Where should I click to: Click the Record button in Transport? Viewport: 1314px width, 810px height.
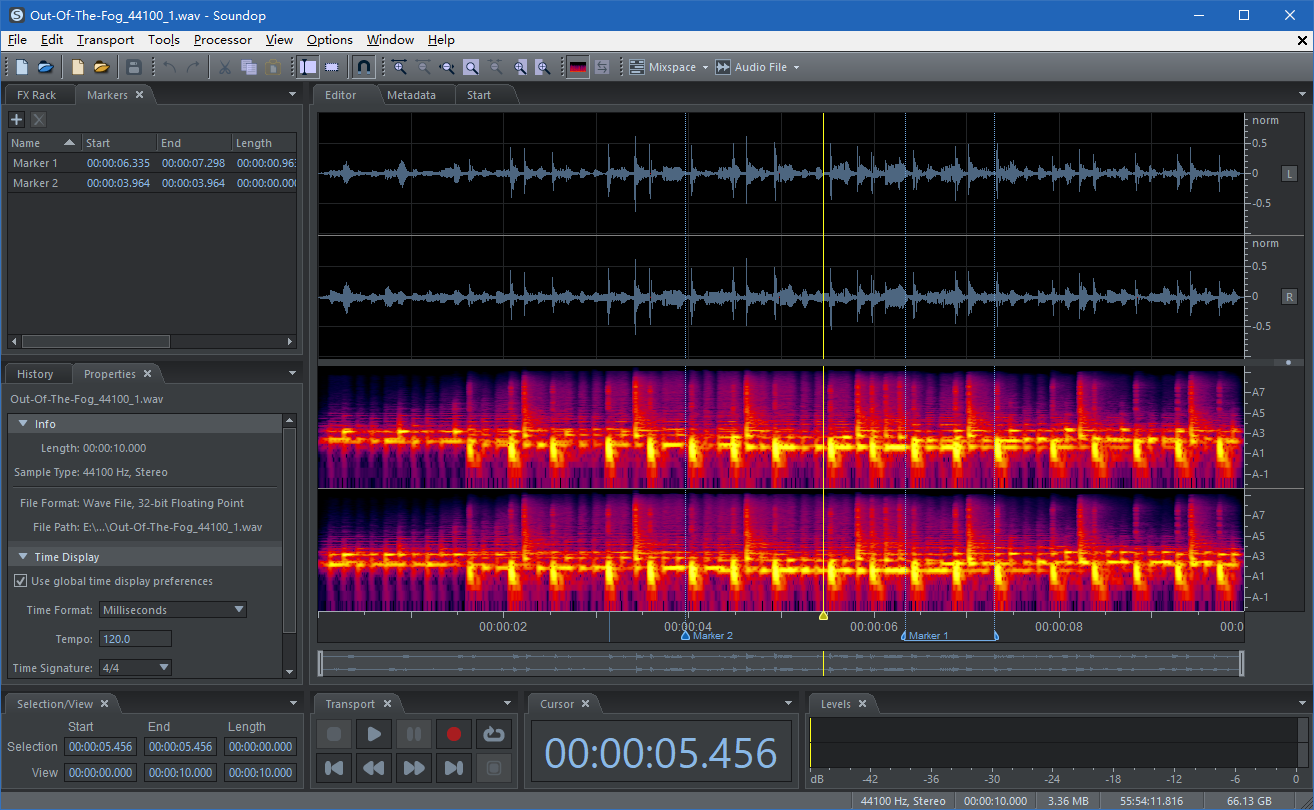point(453,735)
